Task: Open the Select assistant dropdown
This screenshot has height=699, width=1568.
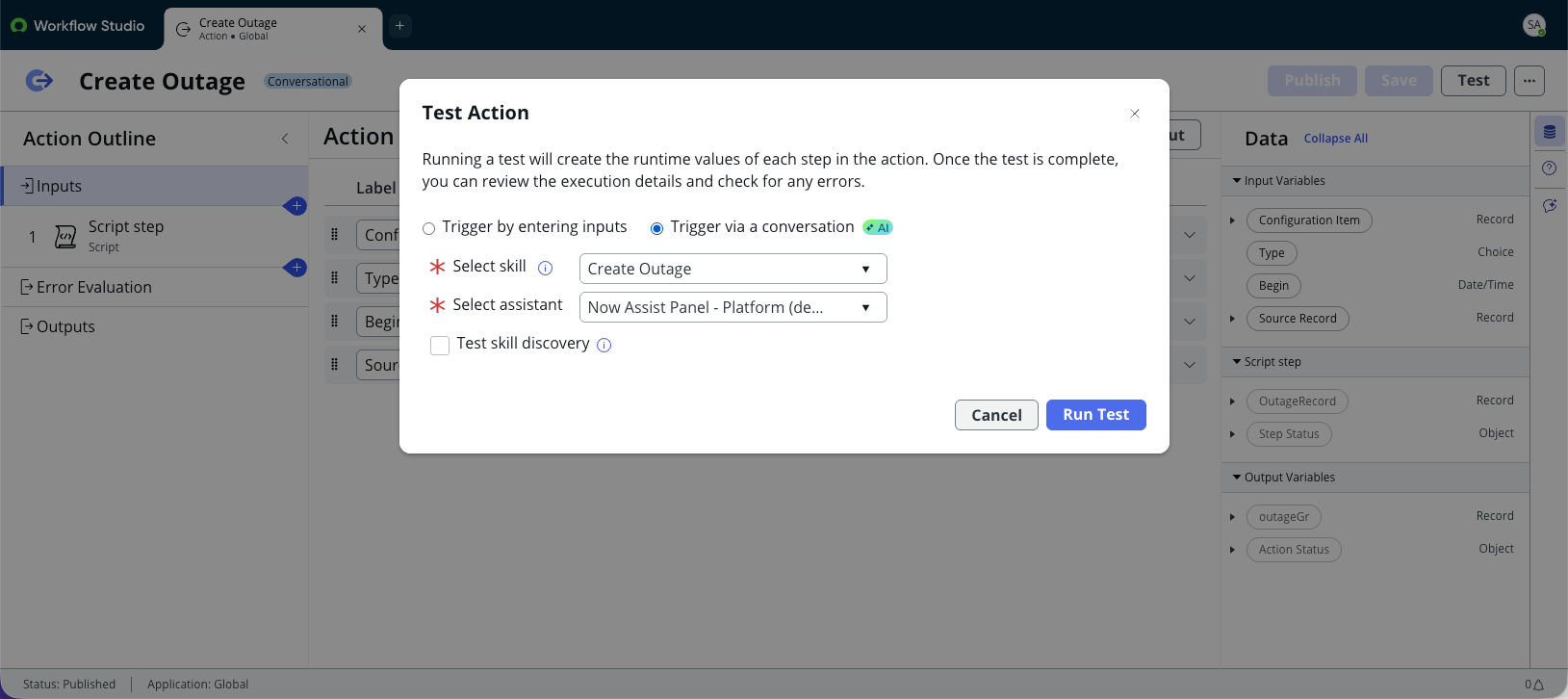Action: [733, 307]
